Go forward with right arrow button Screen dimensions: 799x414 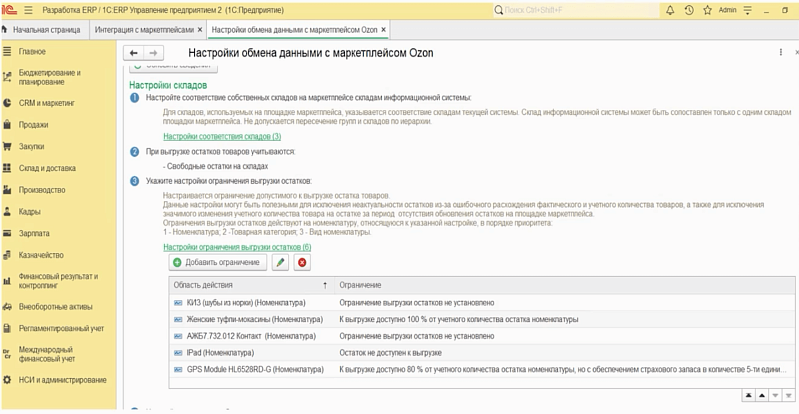153,53
